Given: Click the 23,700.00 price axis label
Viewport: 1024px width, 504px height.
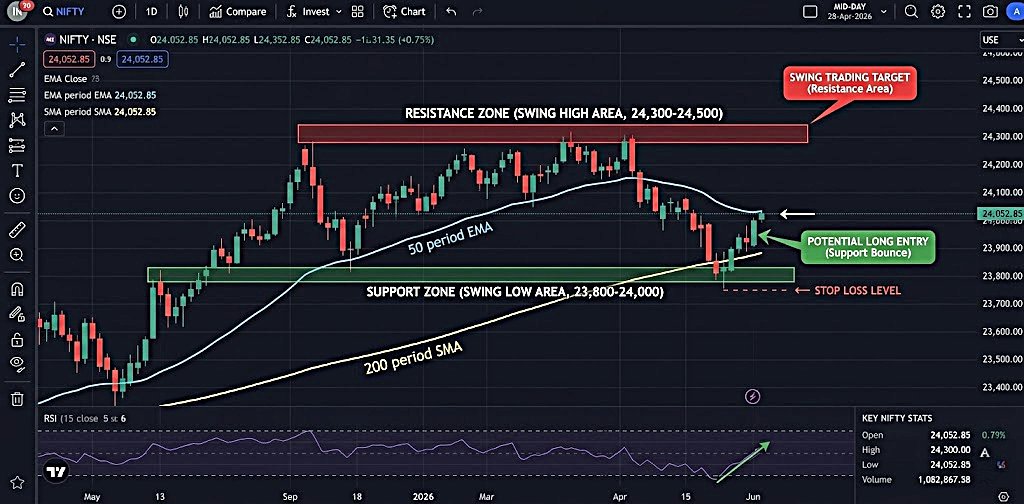Looking at the screenshot, I should click(1000, 303).
